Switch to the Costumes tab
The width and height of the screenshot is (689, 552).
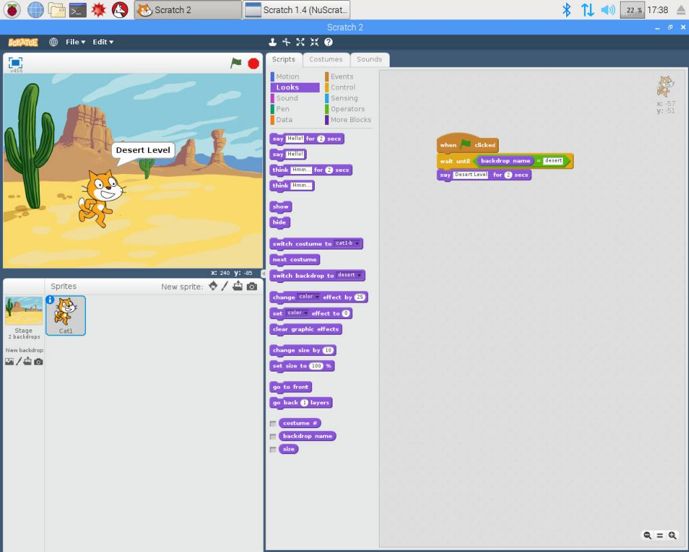pos(325,59)
